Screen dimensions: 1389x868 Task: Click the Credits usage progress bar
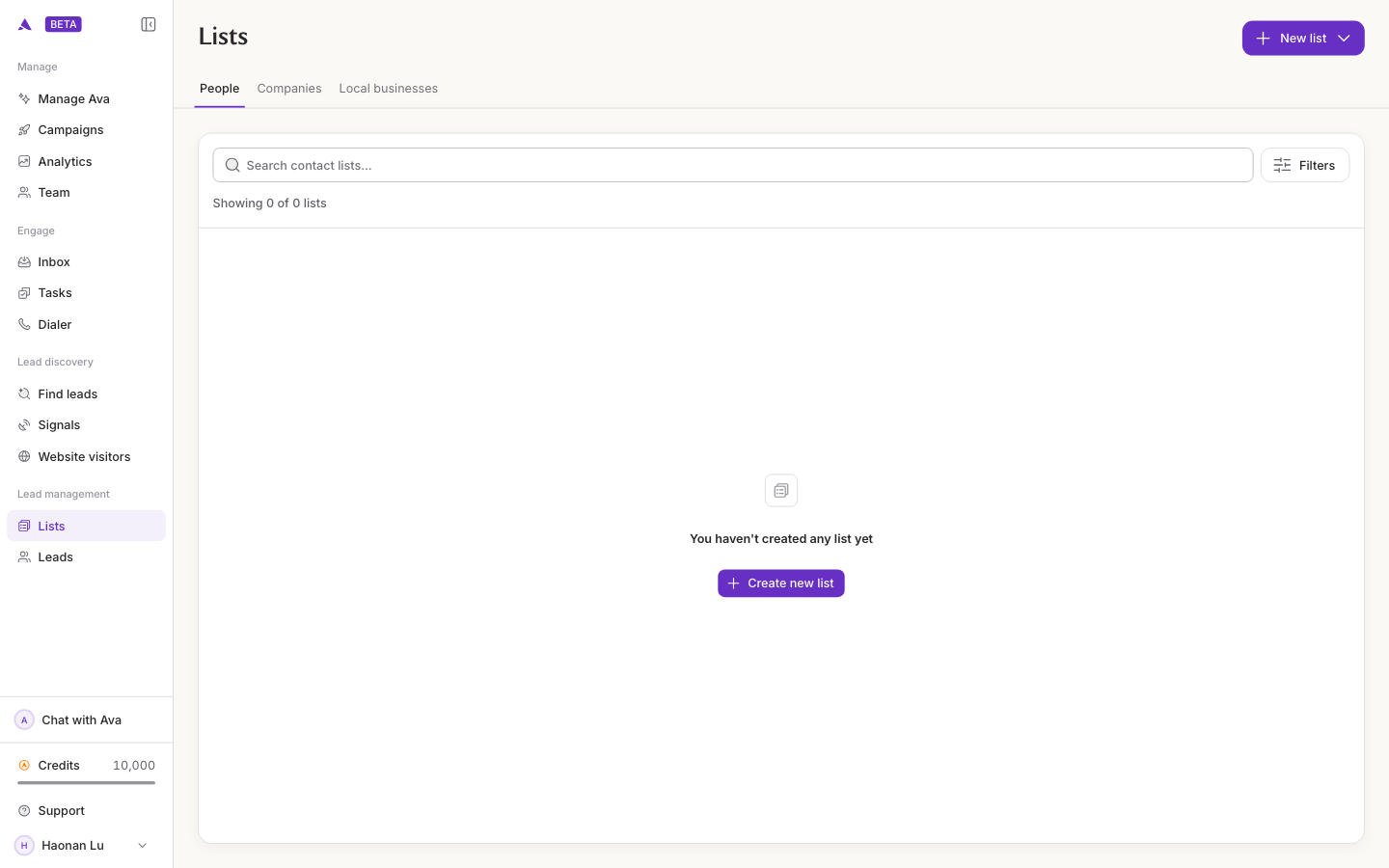coord(86,782)
